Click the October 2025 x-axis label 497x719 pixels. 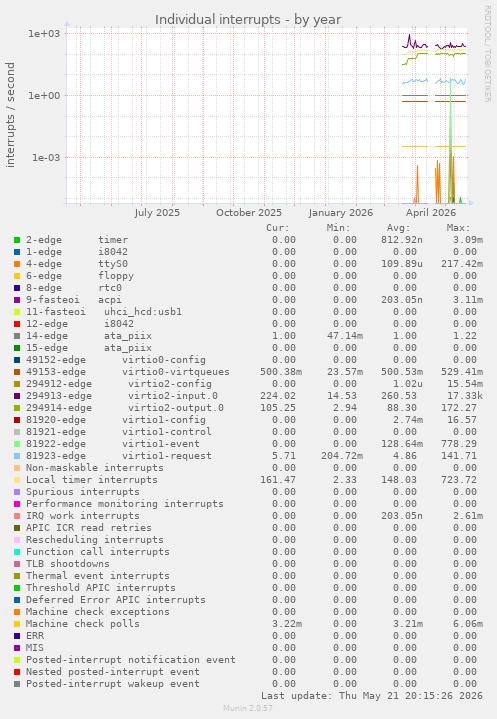[x=249, y=213]
